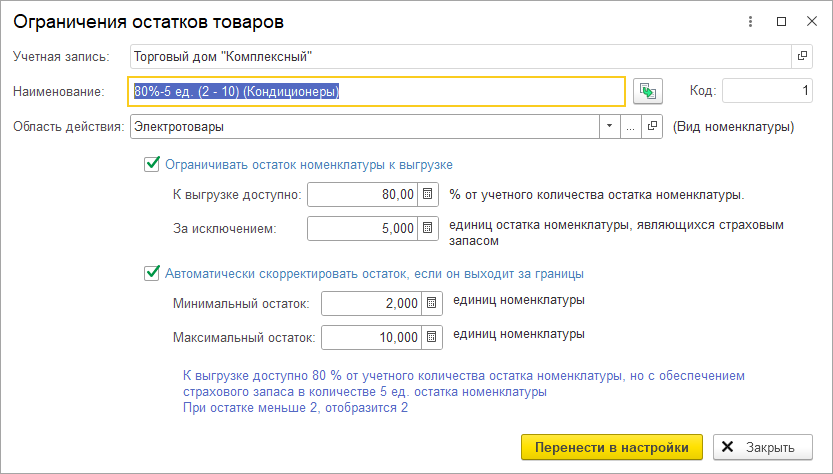Open Учетная запись record via open icon
Screen dimensions: 833x474
tap(802, 56)
